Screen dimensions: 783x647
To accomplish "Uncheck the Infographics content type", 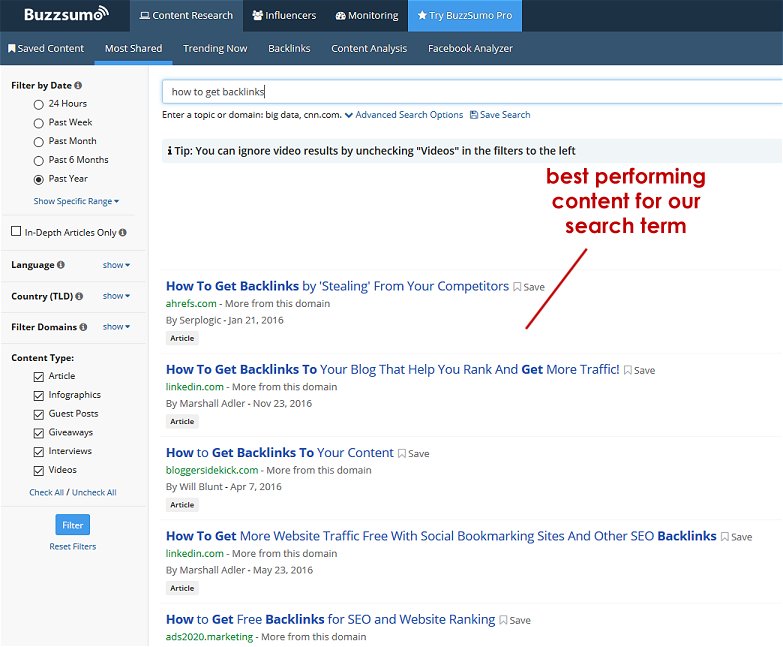I will 38,395.
